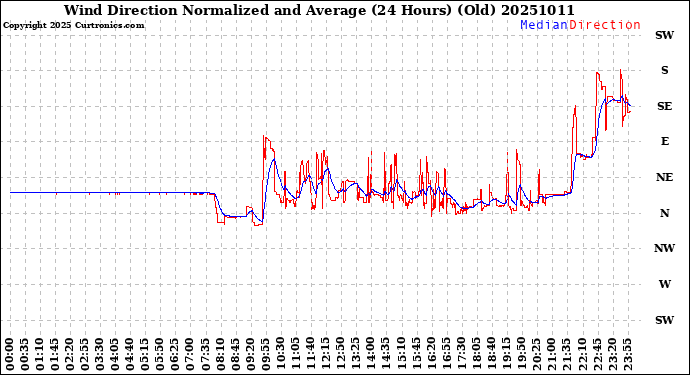Click the 05:15 time axis label
This screenshot has width=690, height=375.
pyautogui.click(x=145, y=354)
